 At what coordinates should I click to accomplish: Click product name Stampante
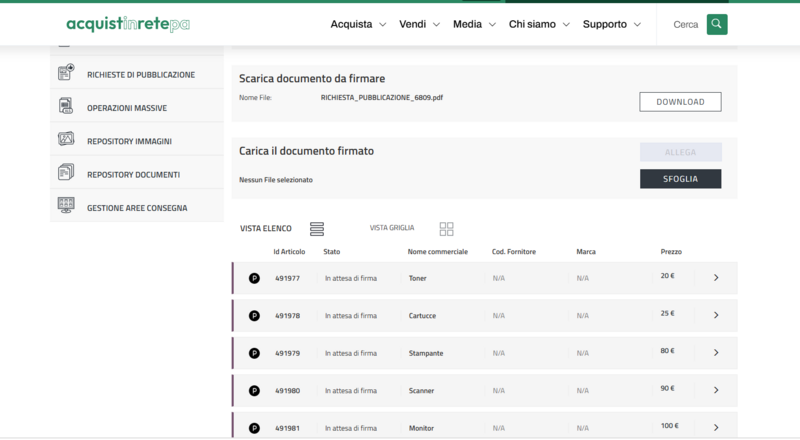click(x=426, y=353)
